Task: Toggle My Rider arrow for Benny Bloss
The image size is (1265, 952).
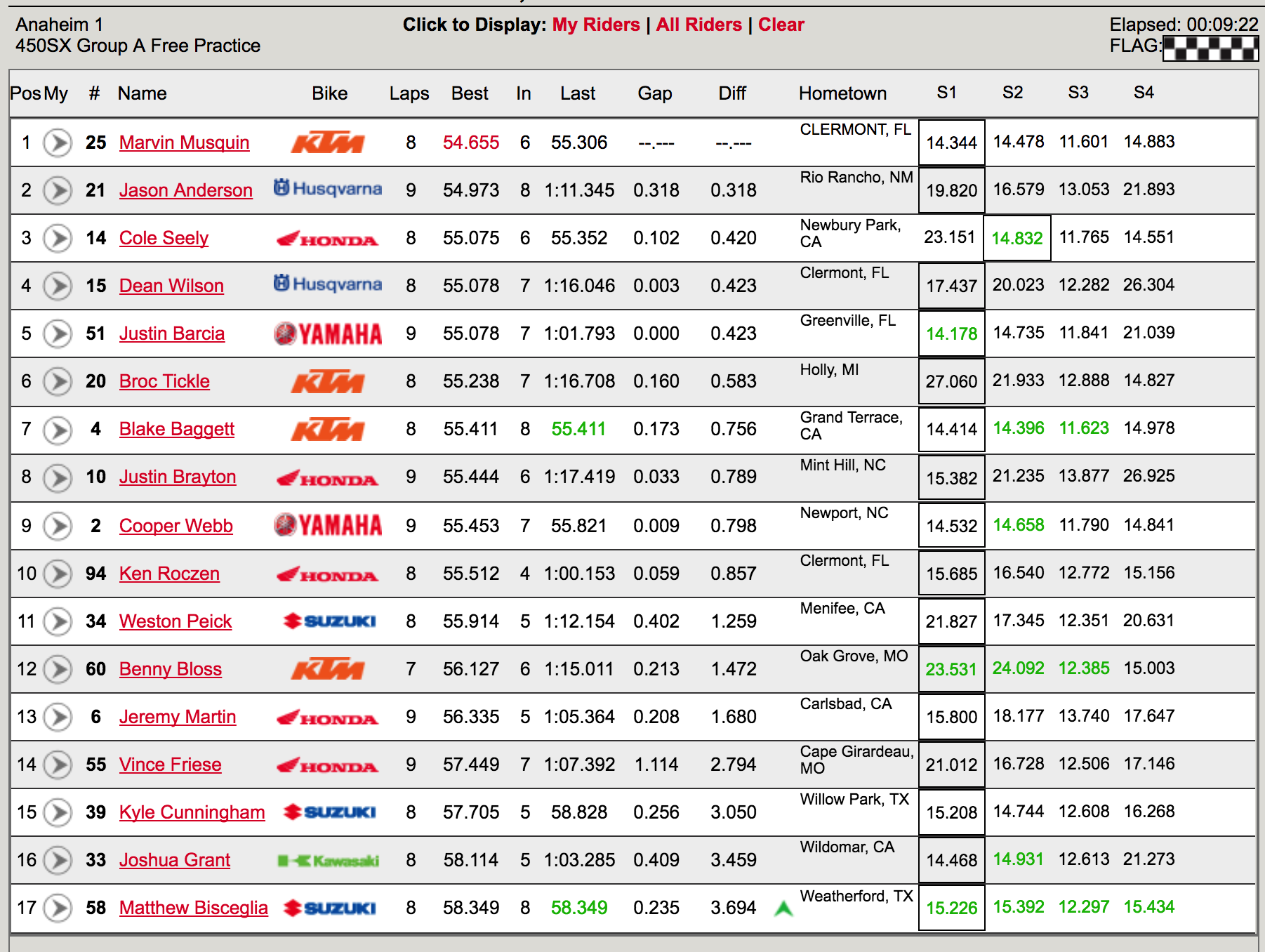Action: pyautogui.click(x=58, y=669)
